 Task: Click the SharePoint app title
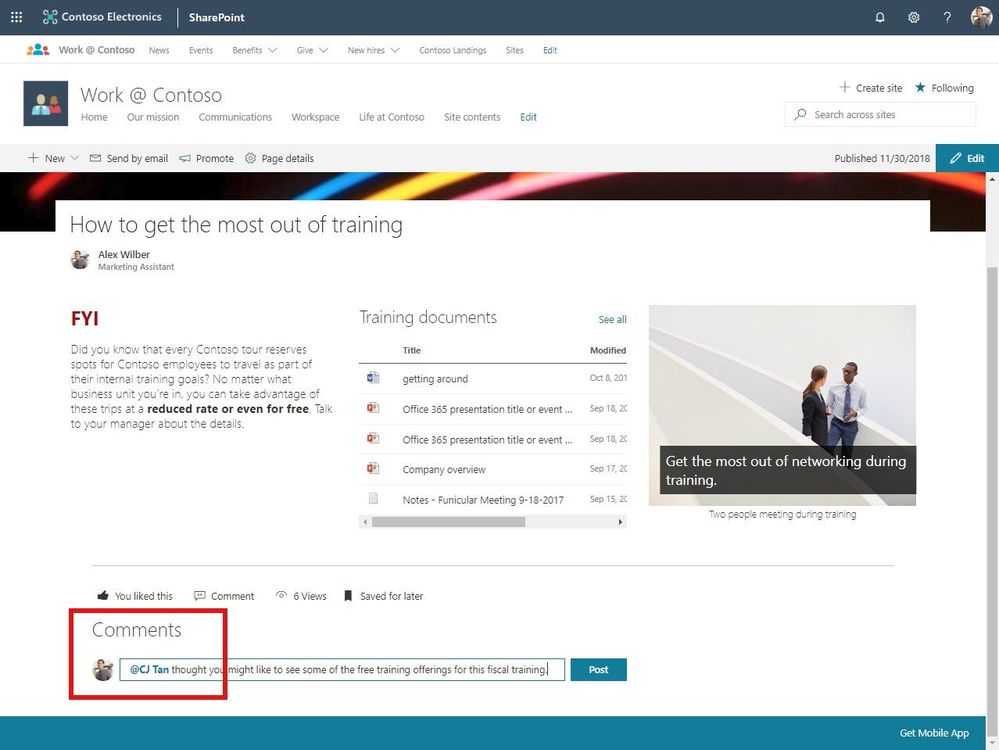(x=217, y=17)
